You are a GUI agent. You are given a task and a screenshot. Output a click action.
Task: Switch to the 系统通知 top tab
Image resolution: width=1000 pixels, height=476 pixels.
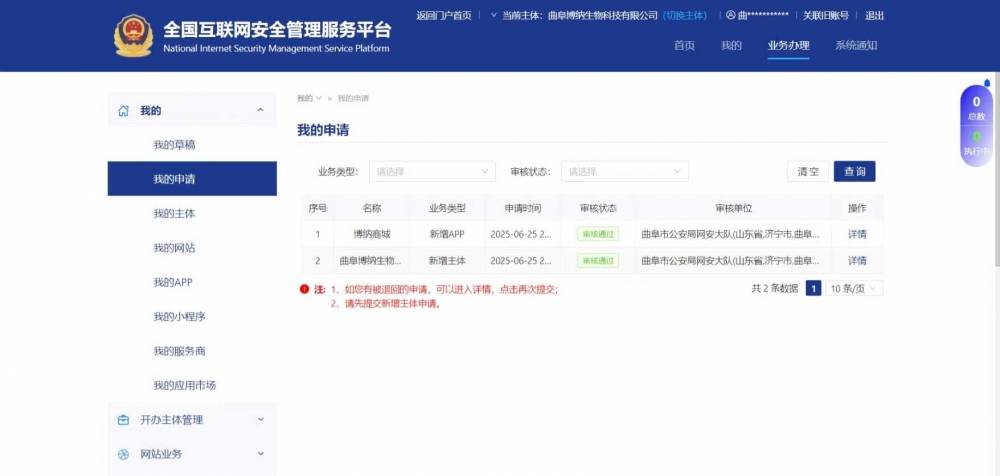click(x=856, y=46)
